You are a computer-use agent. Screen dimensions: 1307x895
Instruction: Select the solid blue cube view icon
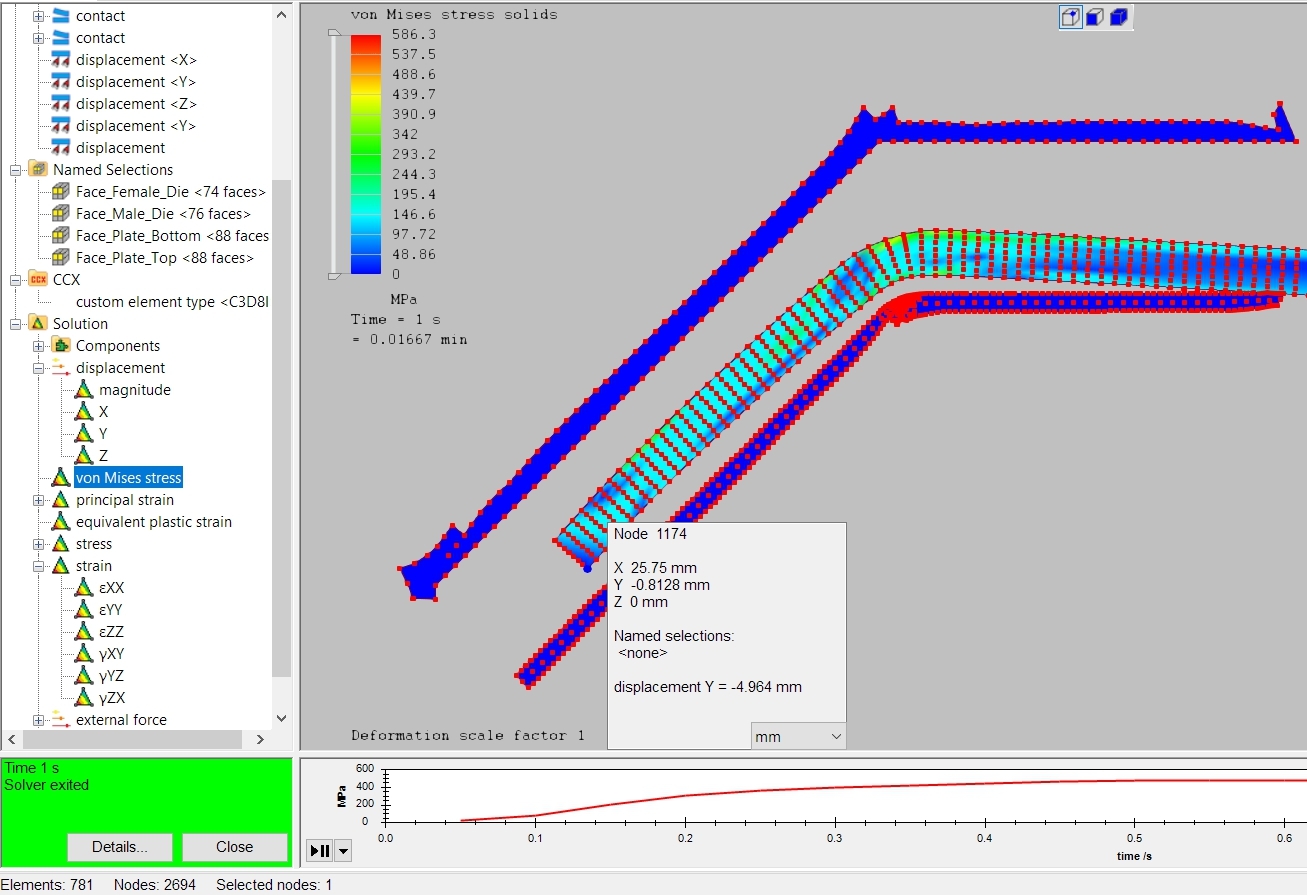tap(1119, 17)
